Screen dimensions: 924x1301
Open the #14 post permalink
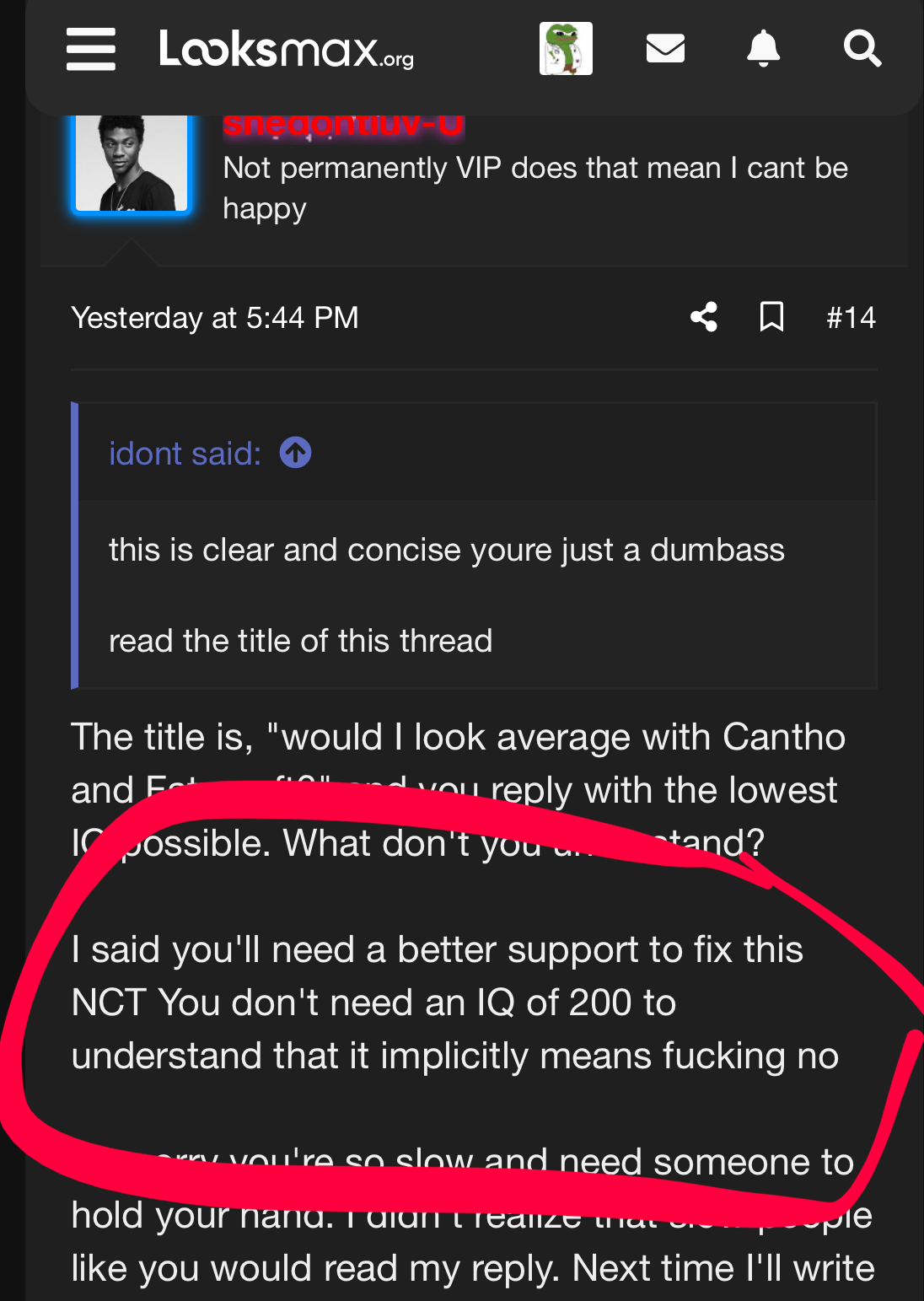point(851,318)
